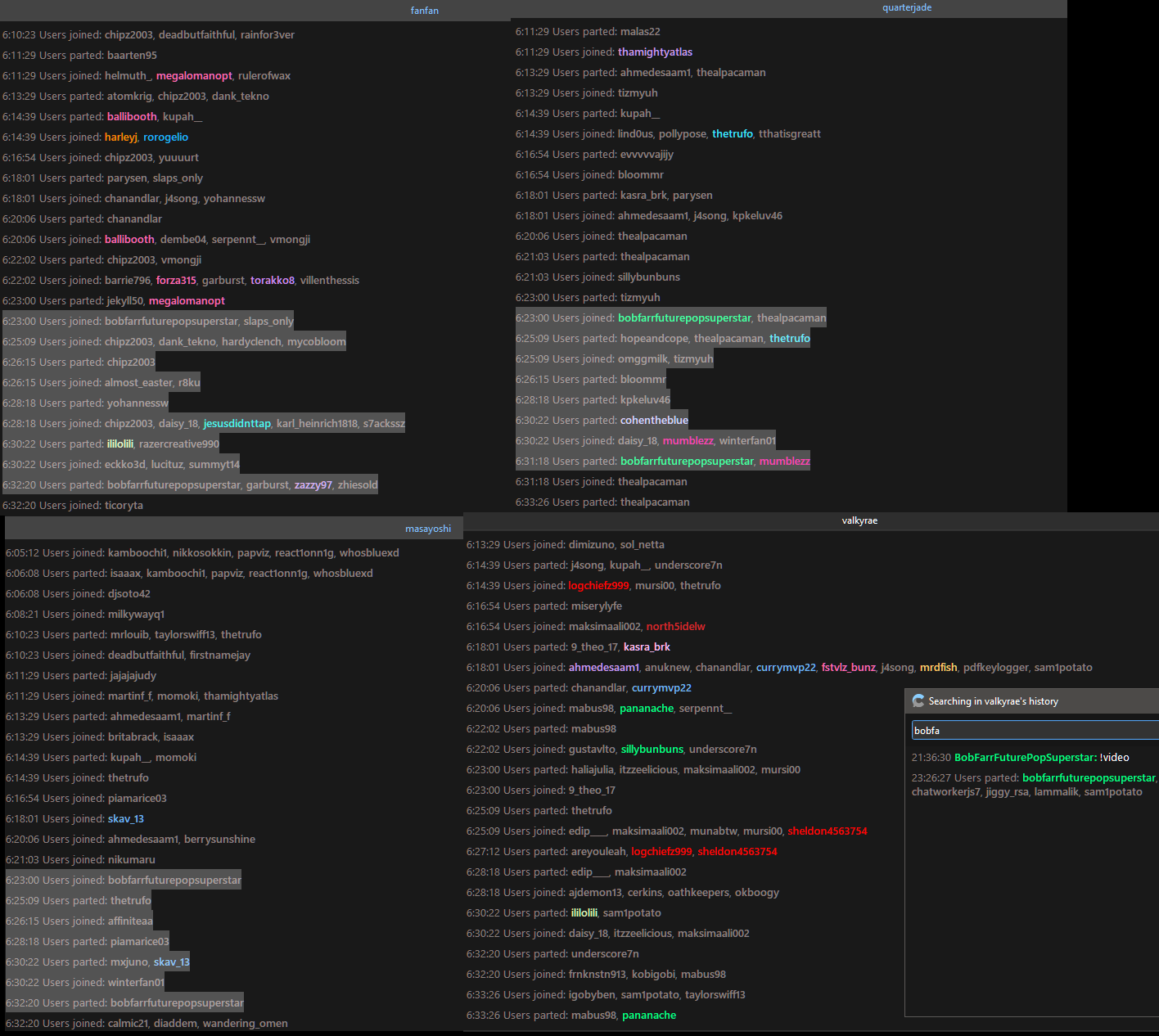
Task: Click 'jesusdidnttap' in fanfan chat
Action: (x=237, y=424)
